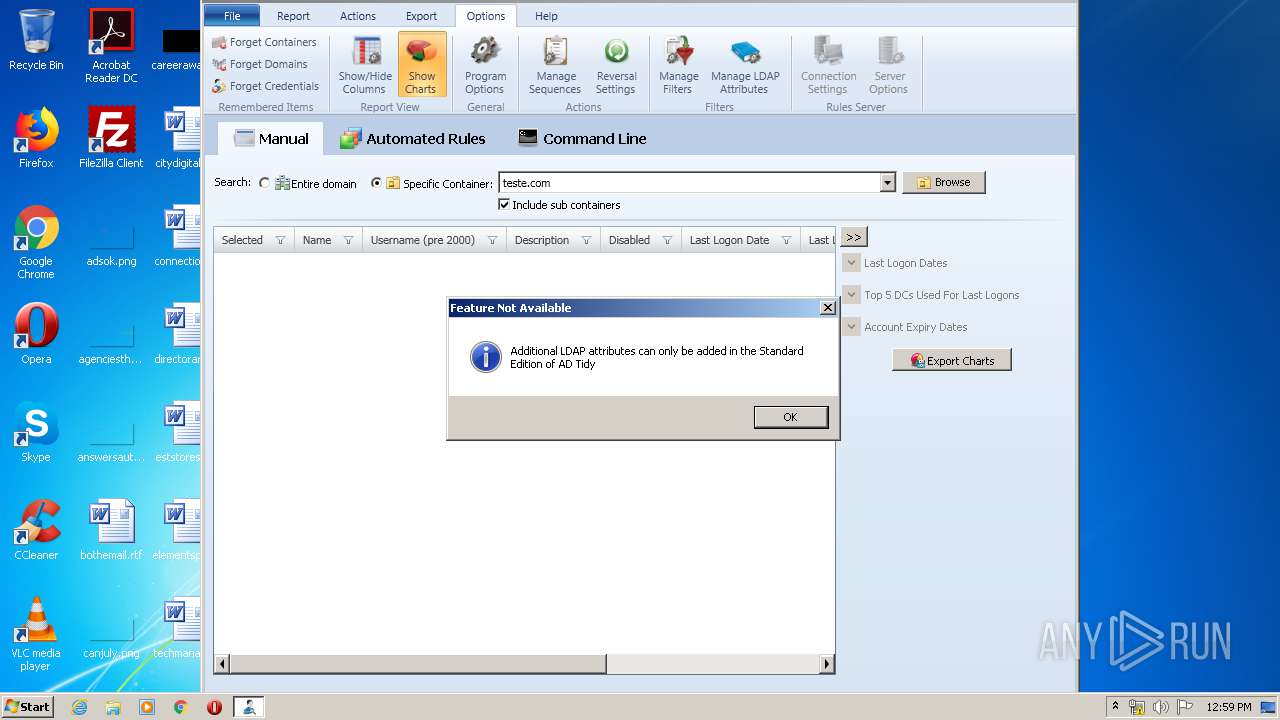
Task: Launch Acrobat Reader DC desktop shortcut
Action: coord(111,46)
